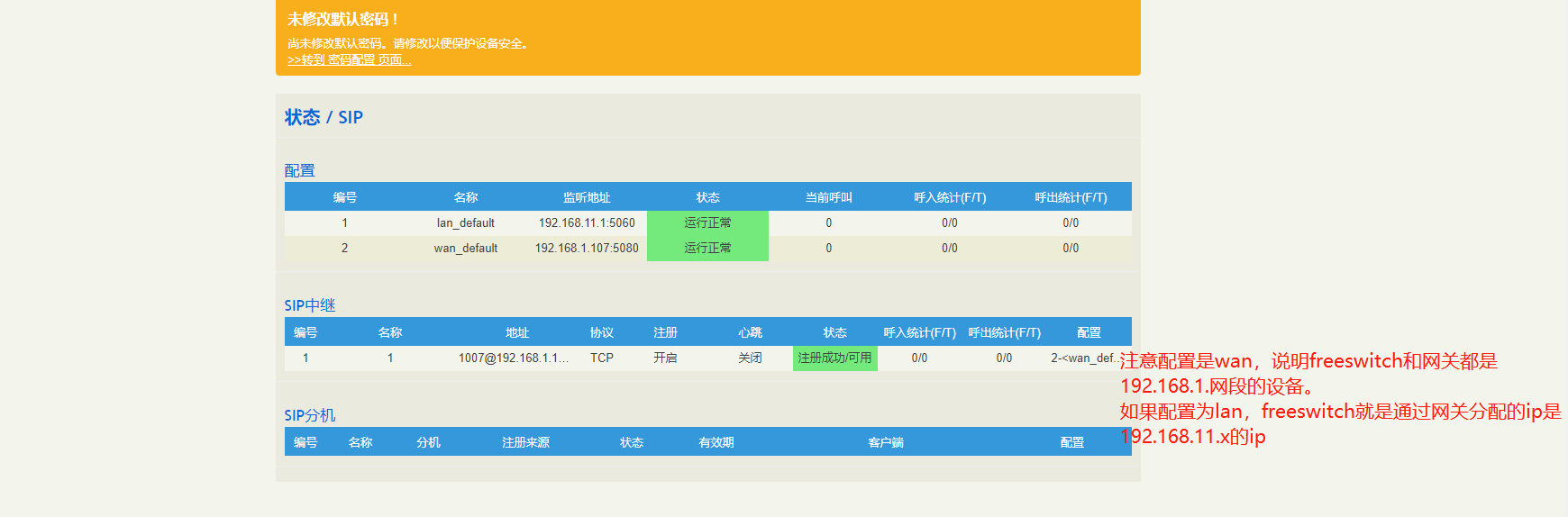Click the 状态 / SIP page heading
The image size is (1568, 517).
(x=324, y=117)
